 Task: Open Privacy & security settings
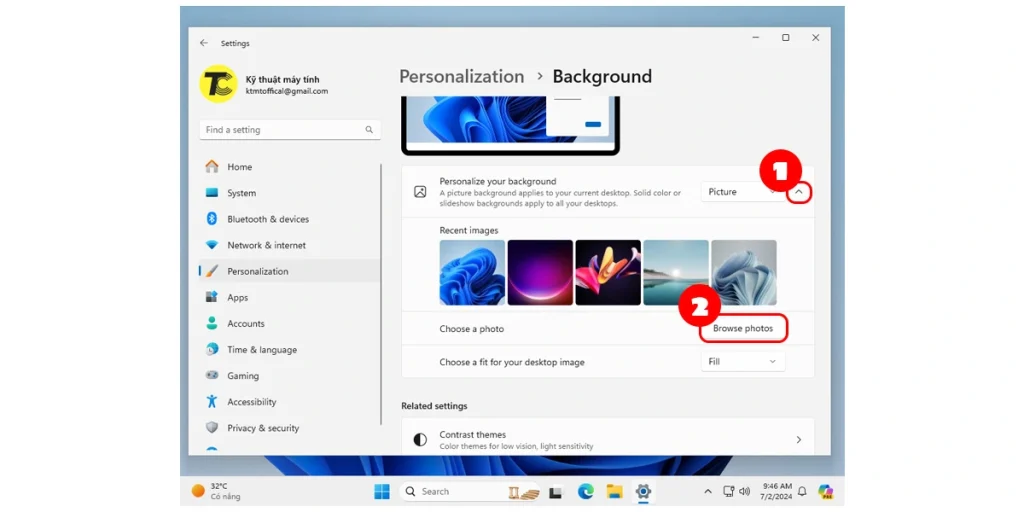[x=262, y=428]
